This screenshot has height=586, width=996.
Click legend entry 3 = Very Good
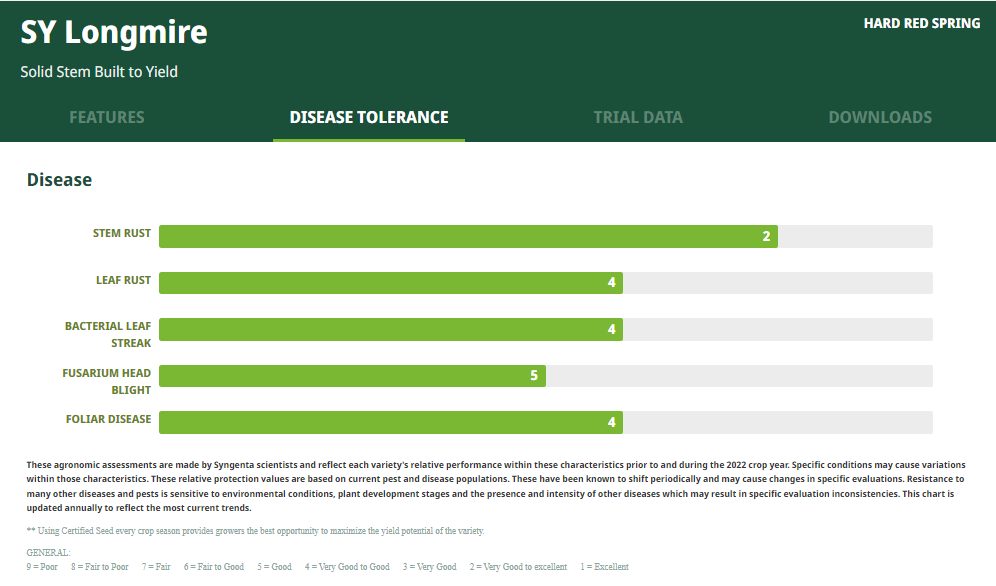point(429,567)
